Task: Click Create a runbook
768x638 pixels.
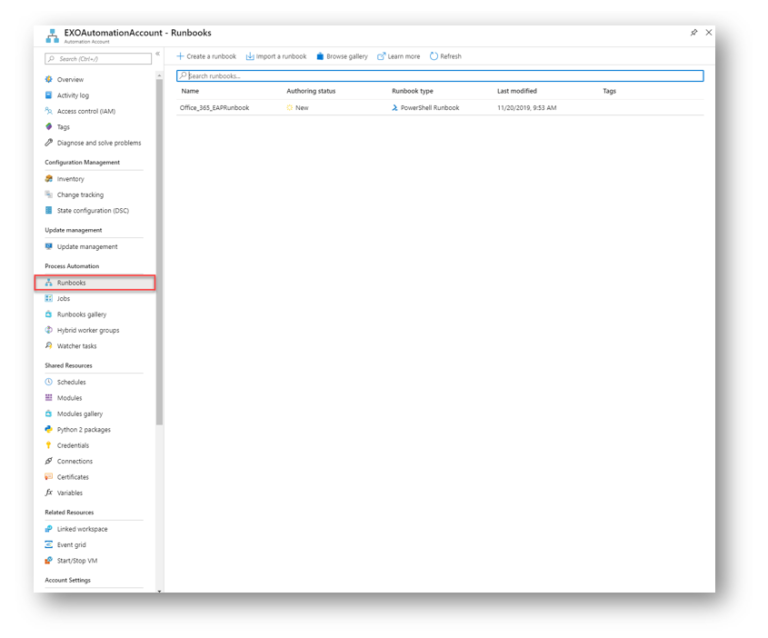Action: 206,56
